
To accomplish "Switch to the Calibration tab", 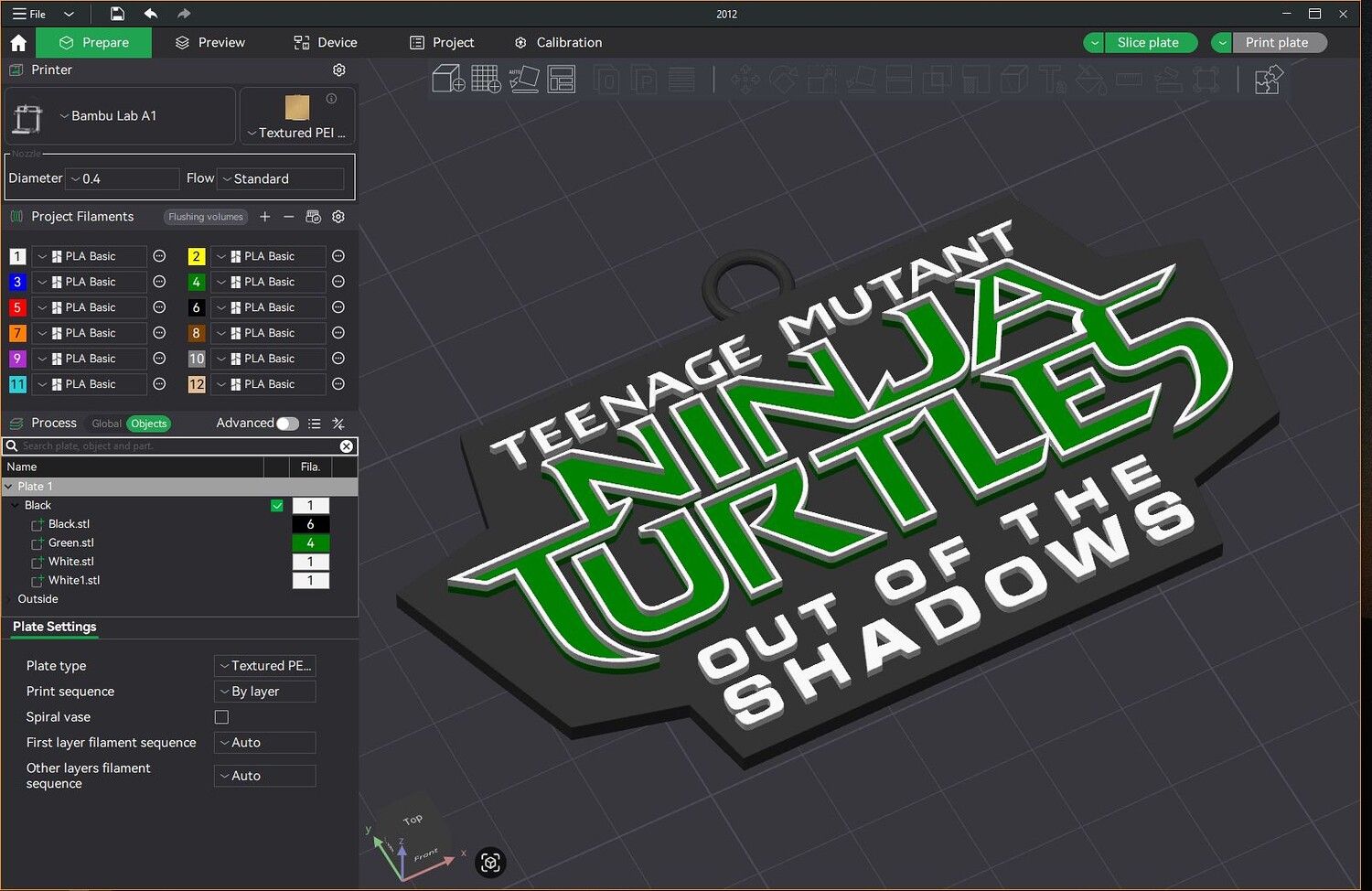I will [559, 43].
